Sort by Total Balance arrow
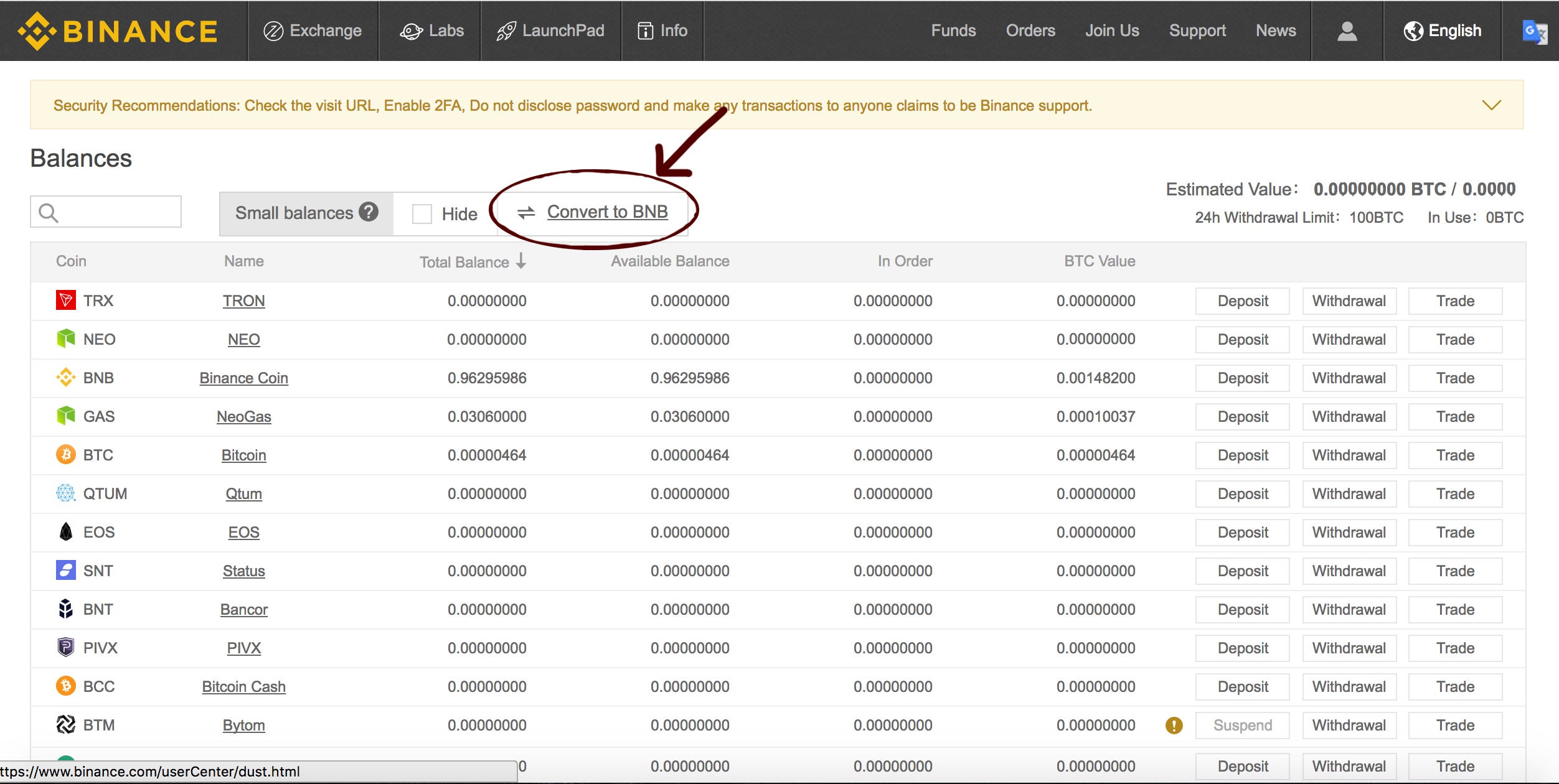1559x784 pixels. click(521, 261)
